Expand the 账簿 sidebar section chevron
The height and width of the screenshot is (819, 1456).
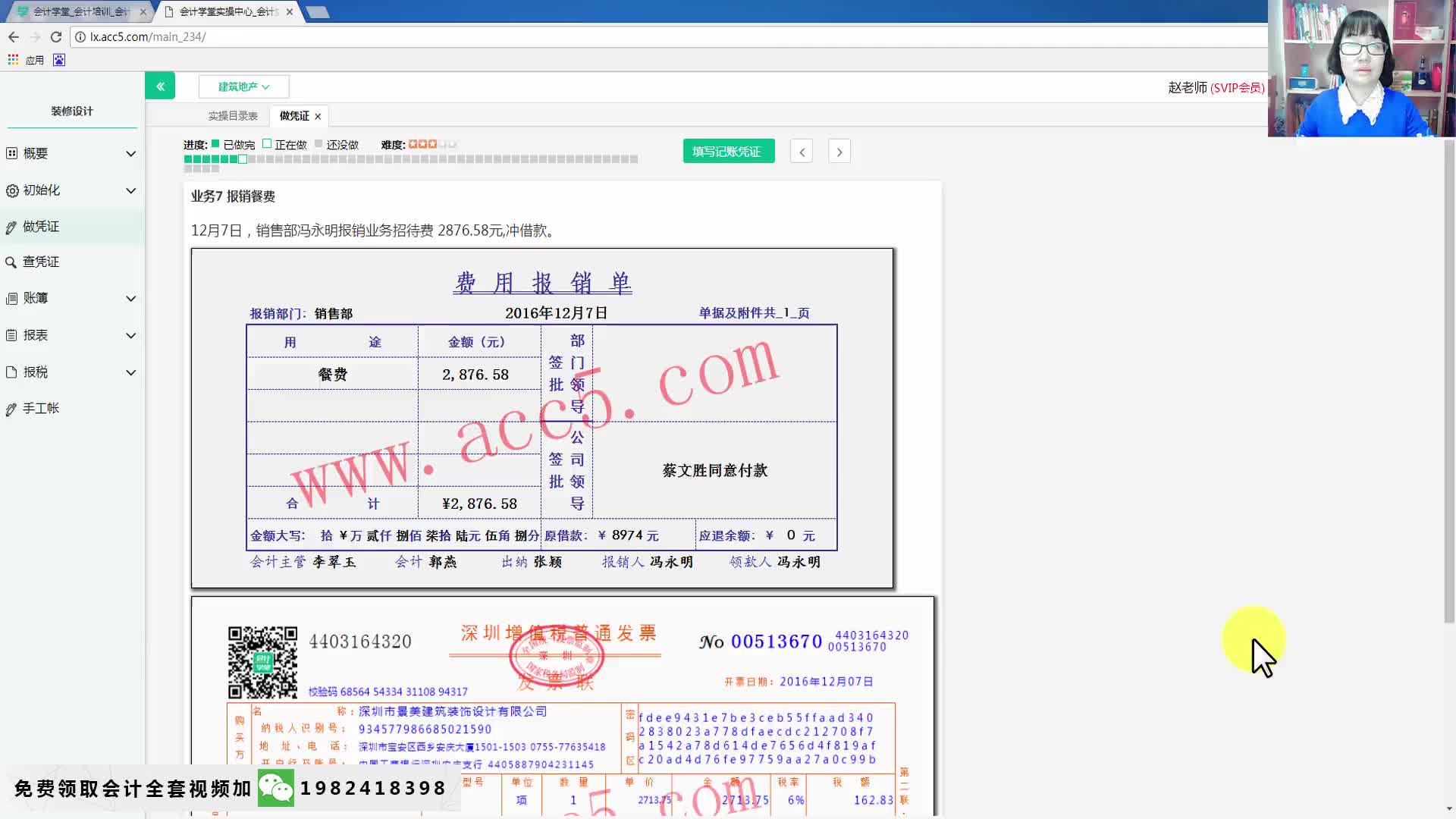130,298
